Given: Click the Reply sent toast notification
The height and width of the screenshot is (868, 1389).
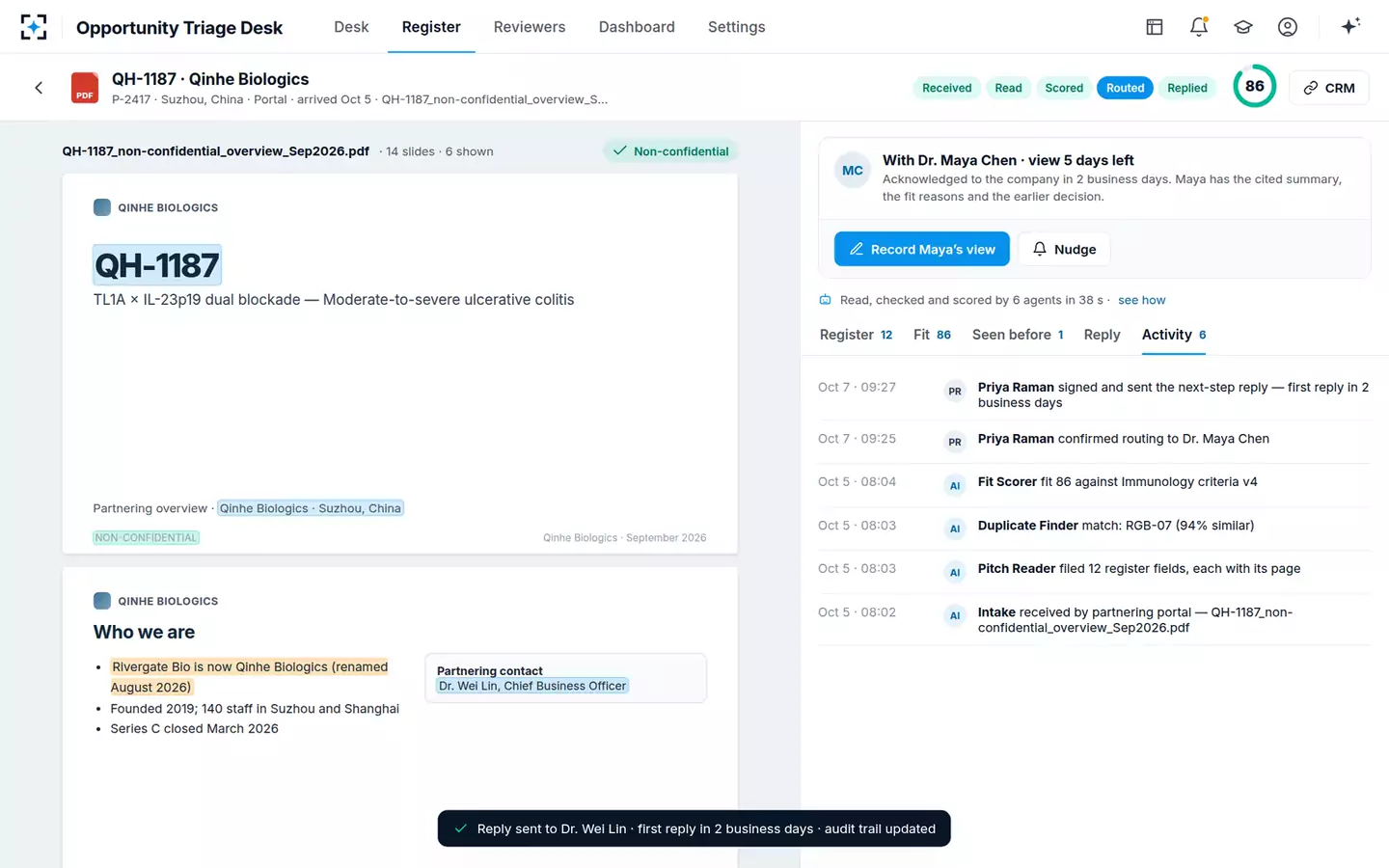Looking at the screenshot, I should click(694, 828).
